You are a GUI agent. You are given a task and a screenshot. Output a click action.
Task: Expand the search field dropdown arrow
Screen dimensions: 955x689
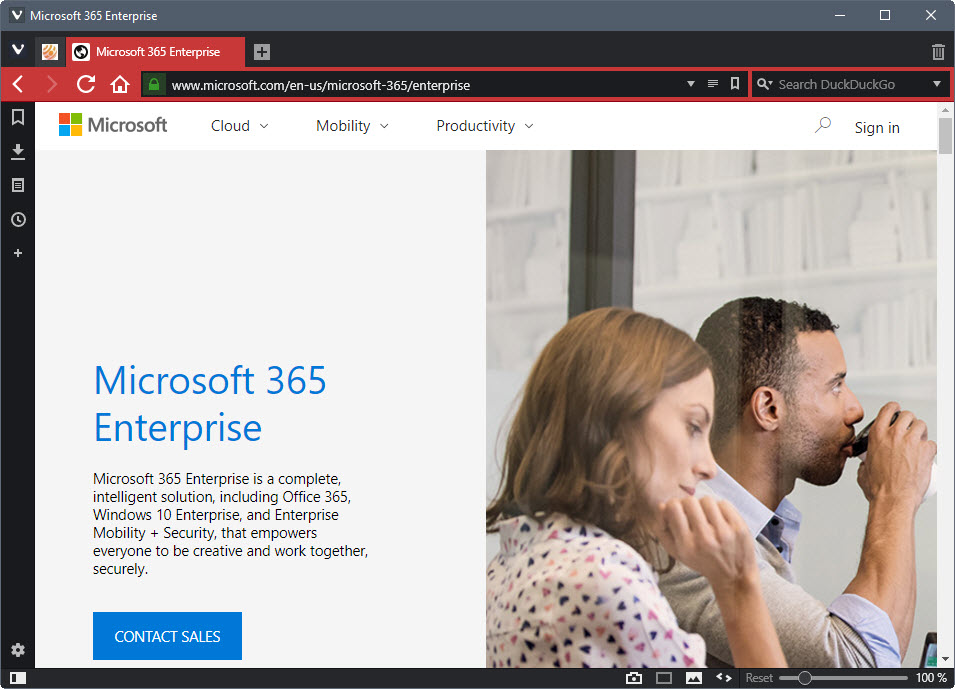[937, 83]
